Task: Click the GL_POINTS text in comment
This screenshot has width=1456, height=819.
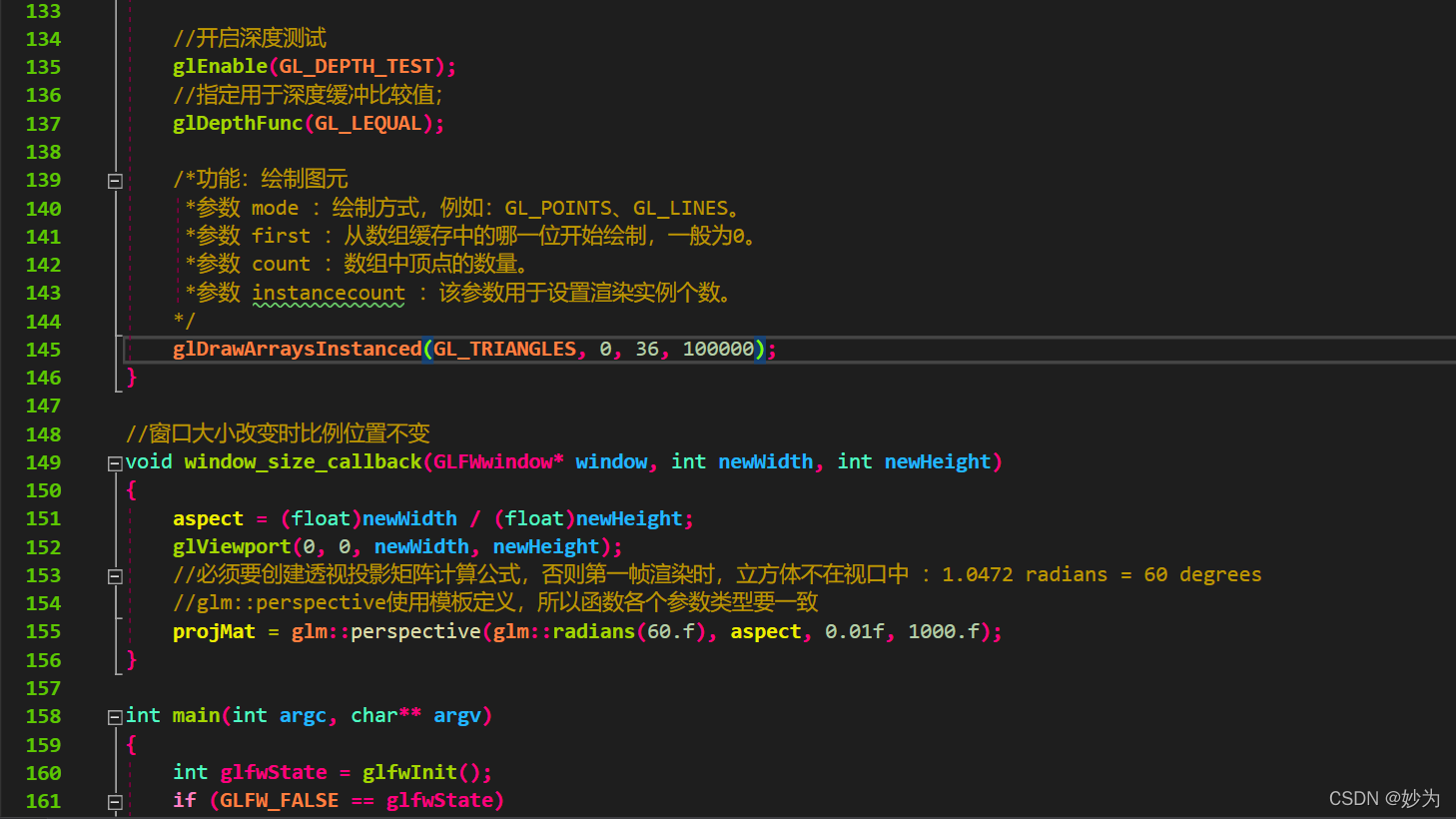Action: point(558,208)
